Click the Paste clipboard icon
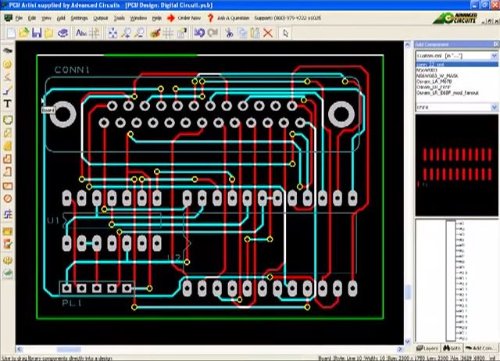Image resolution: width=500 pixels, height=361 pixels. 255,33
